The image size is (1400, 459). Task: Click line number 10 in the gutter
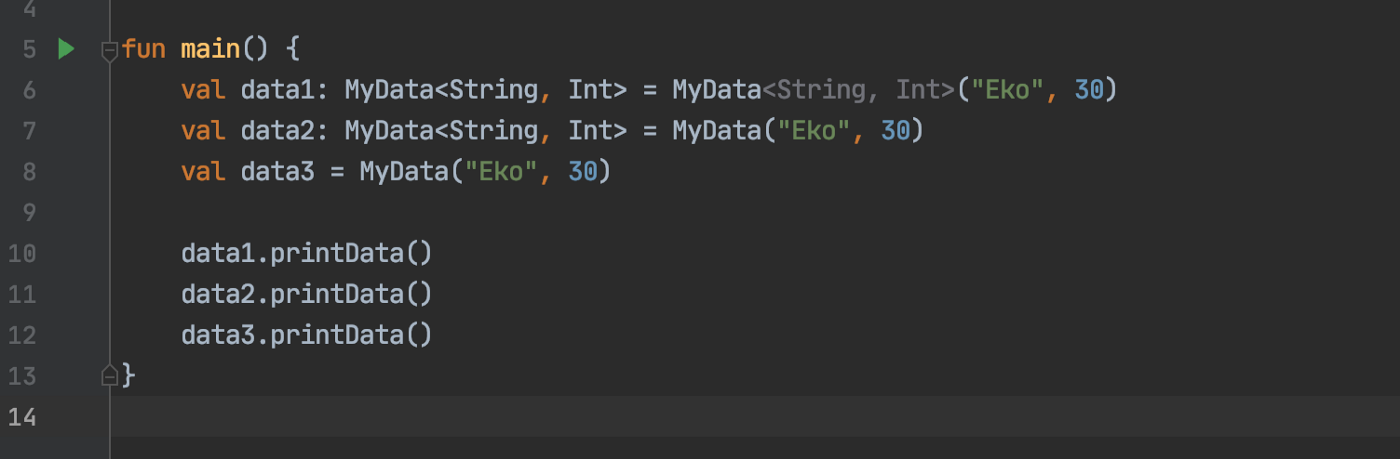coord(22,253)
